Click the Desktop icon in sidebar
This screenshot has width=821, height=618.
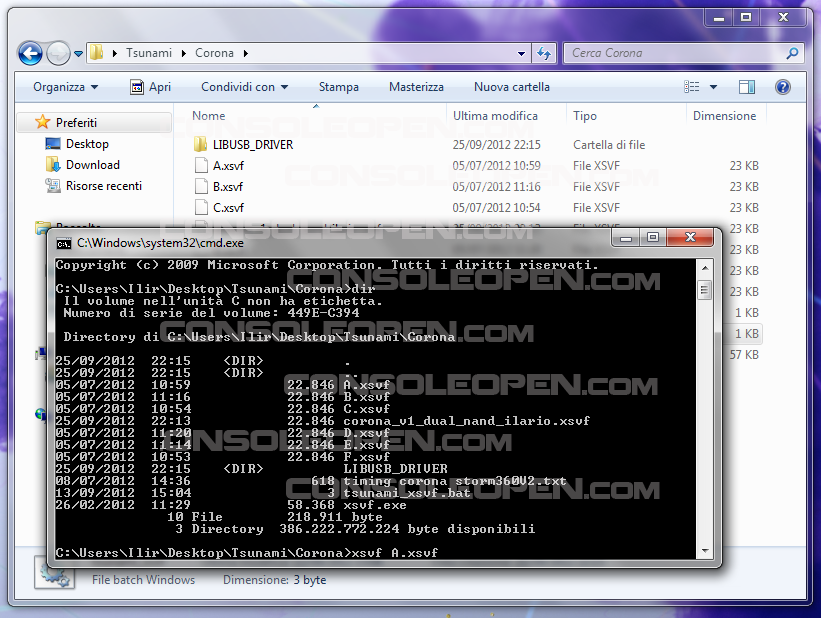click(x=53, y=144)
